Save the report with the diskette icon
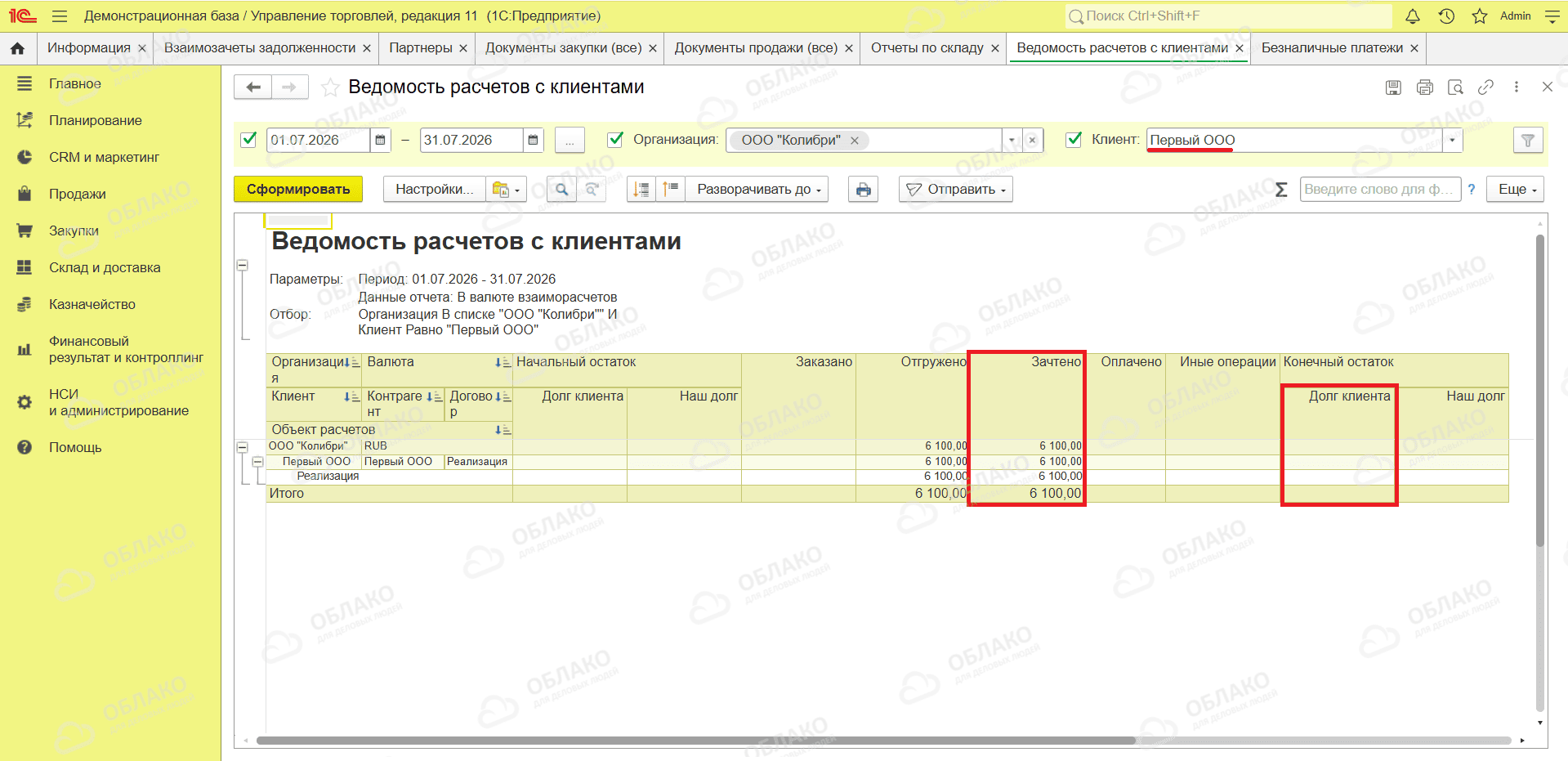 point(1394,87)
